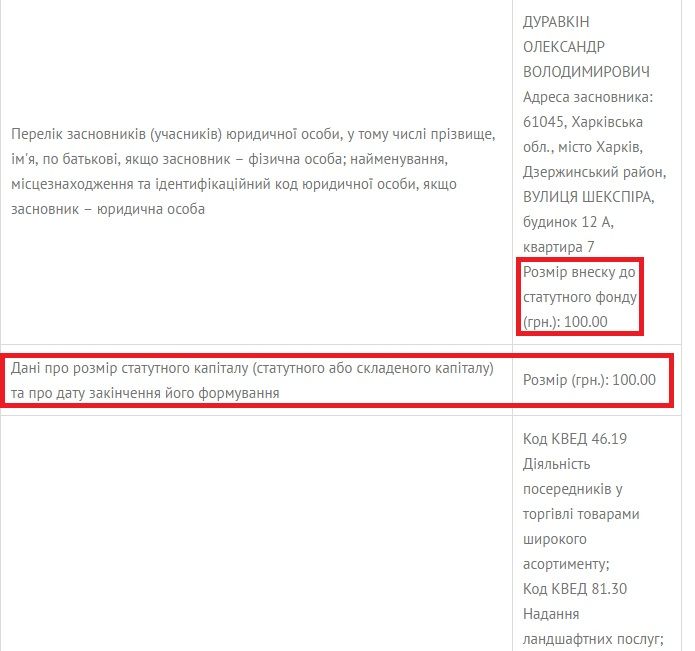695x651 pixels.
Task: Click 'квартира 7' text
Action: [558, 247]
